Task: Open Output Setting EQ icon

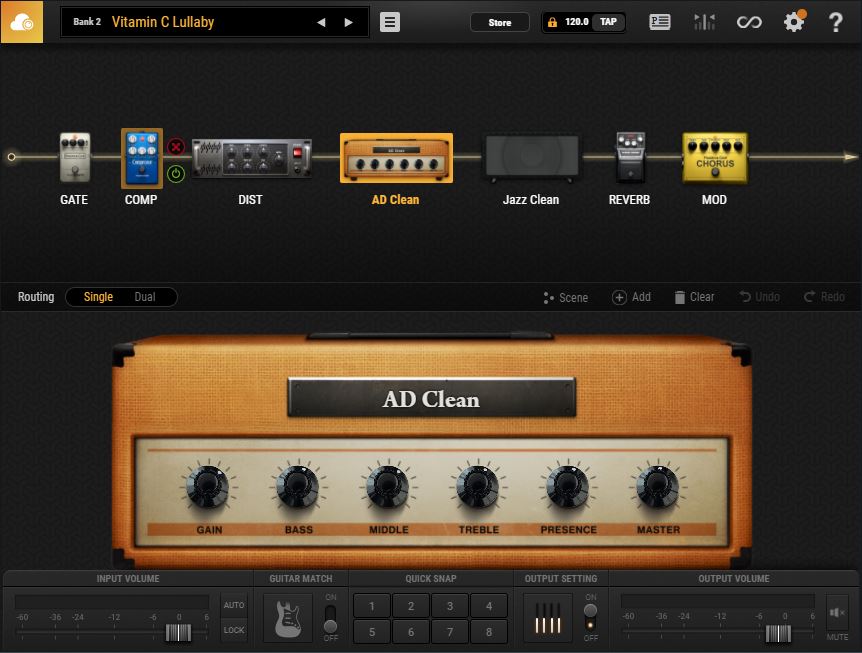Action: point(548,618)
